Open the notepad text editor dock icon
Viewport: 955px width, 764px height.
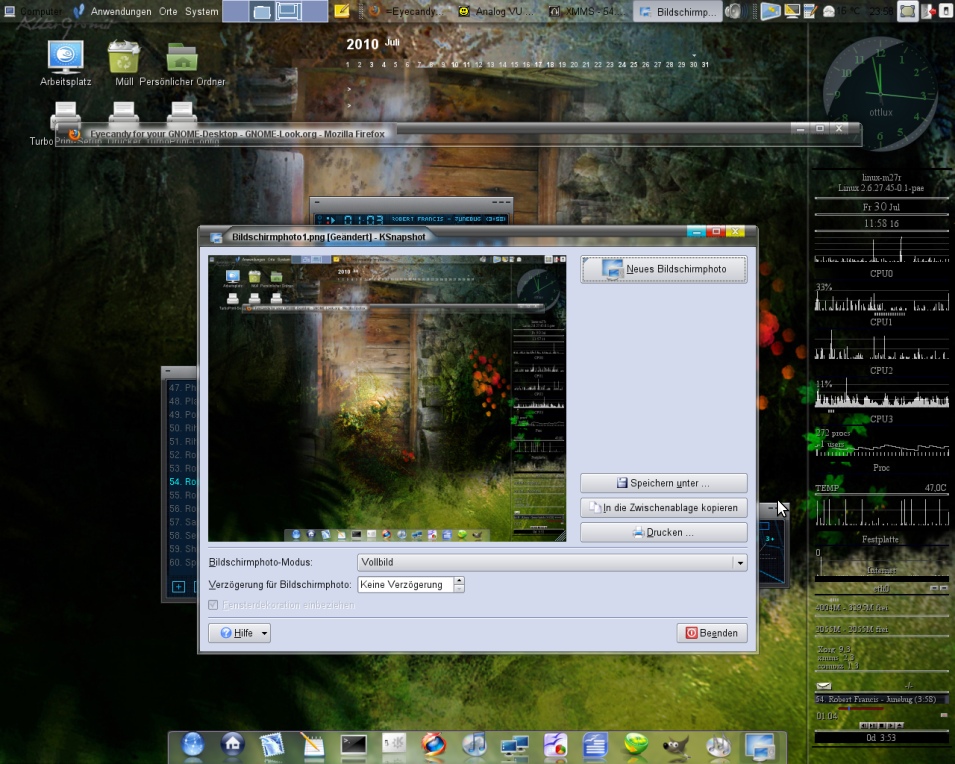tap(313, 745)
